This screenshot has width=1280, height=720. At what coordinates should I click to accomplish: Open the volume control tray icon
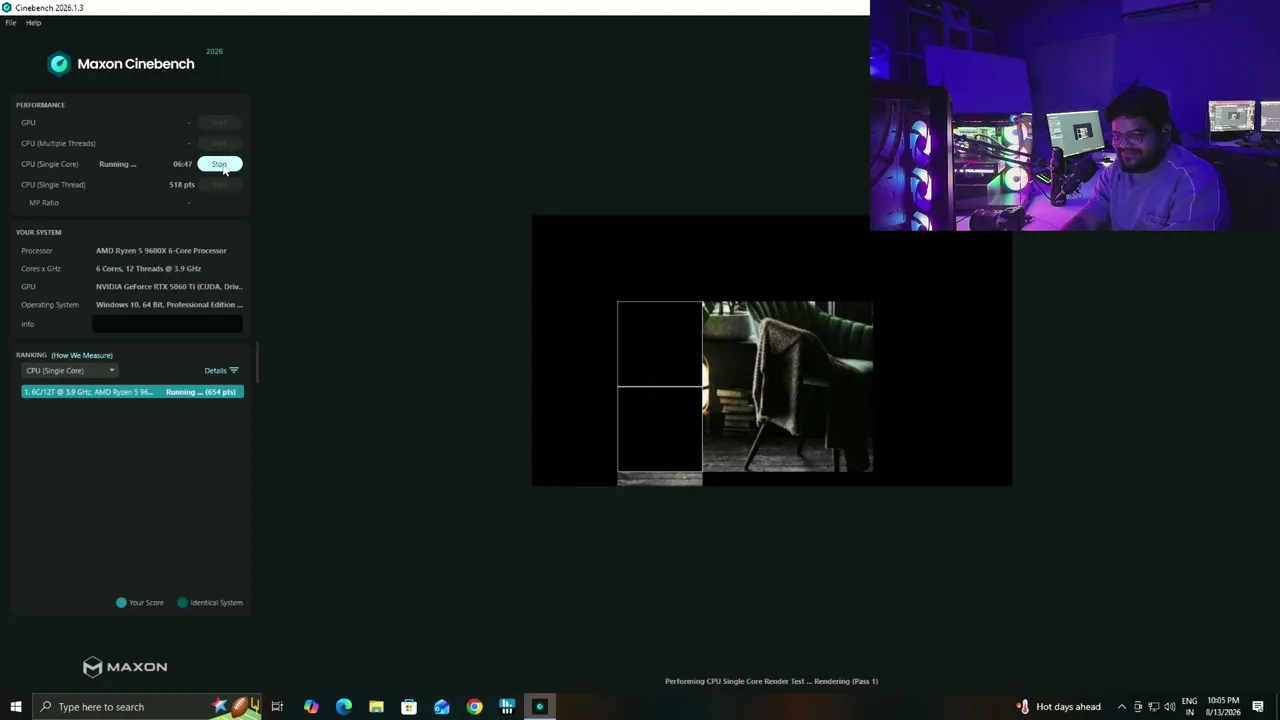click(x=1169, y=707)
